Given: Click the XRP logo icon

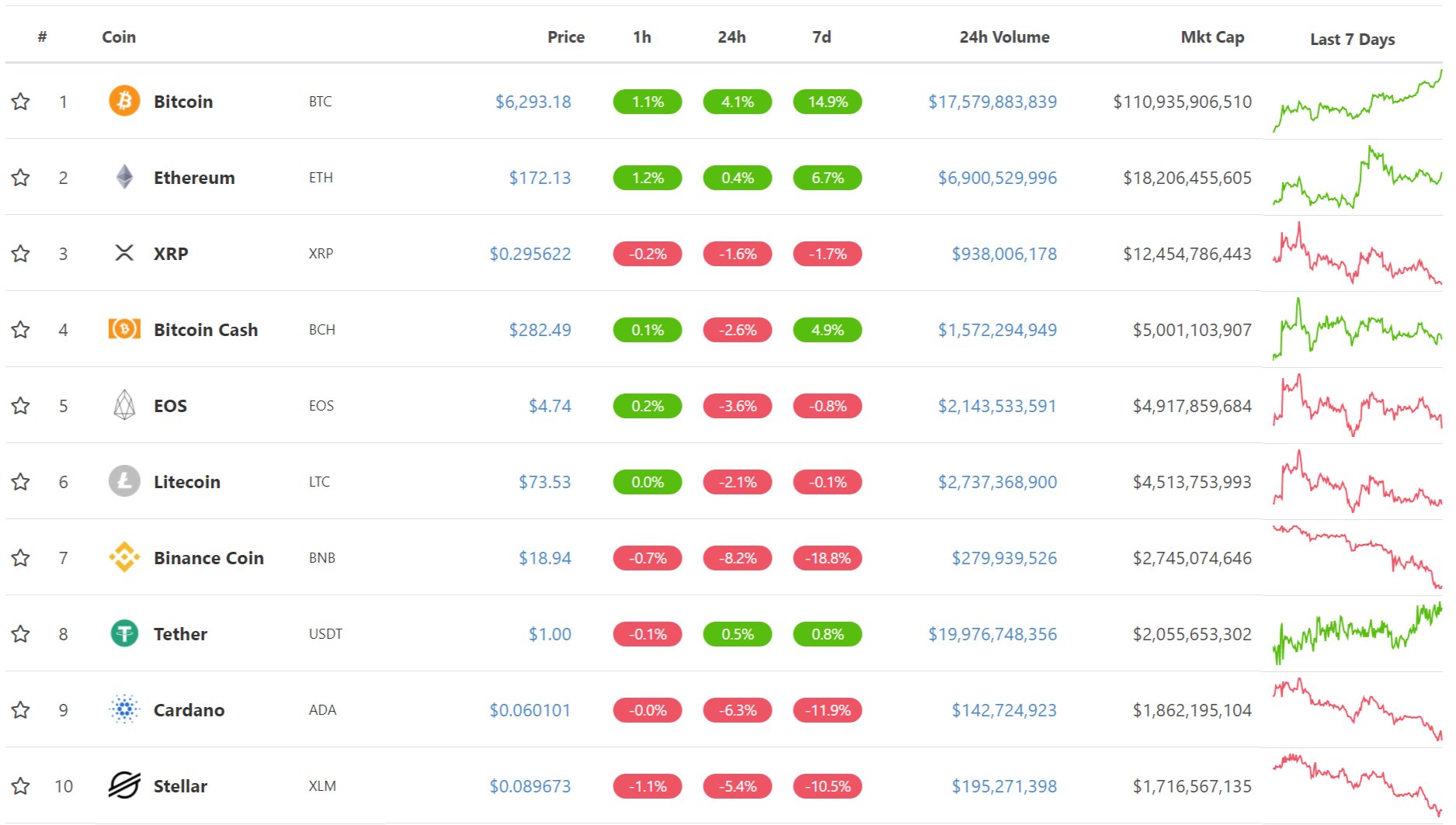Looking at the screenshot, I should tap(124, 253).
